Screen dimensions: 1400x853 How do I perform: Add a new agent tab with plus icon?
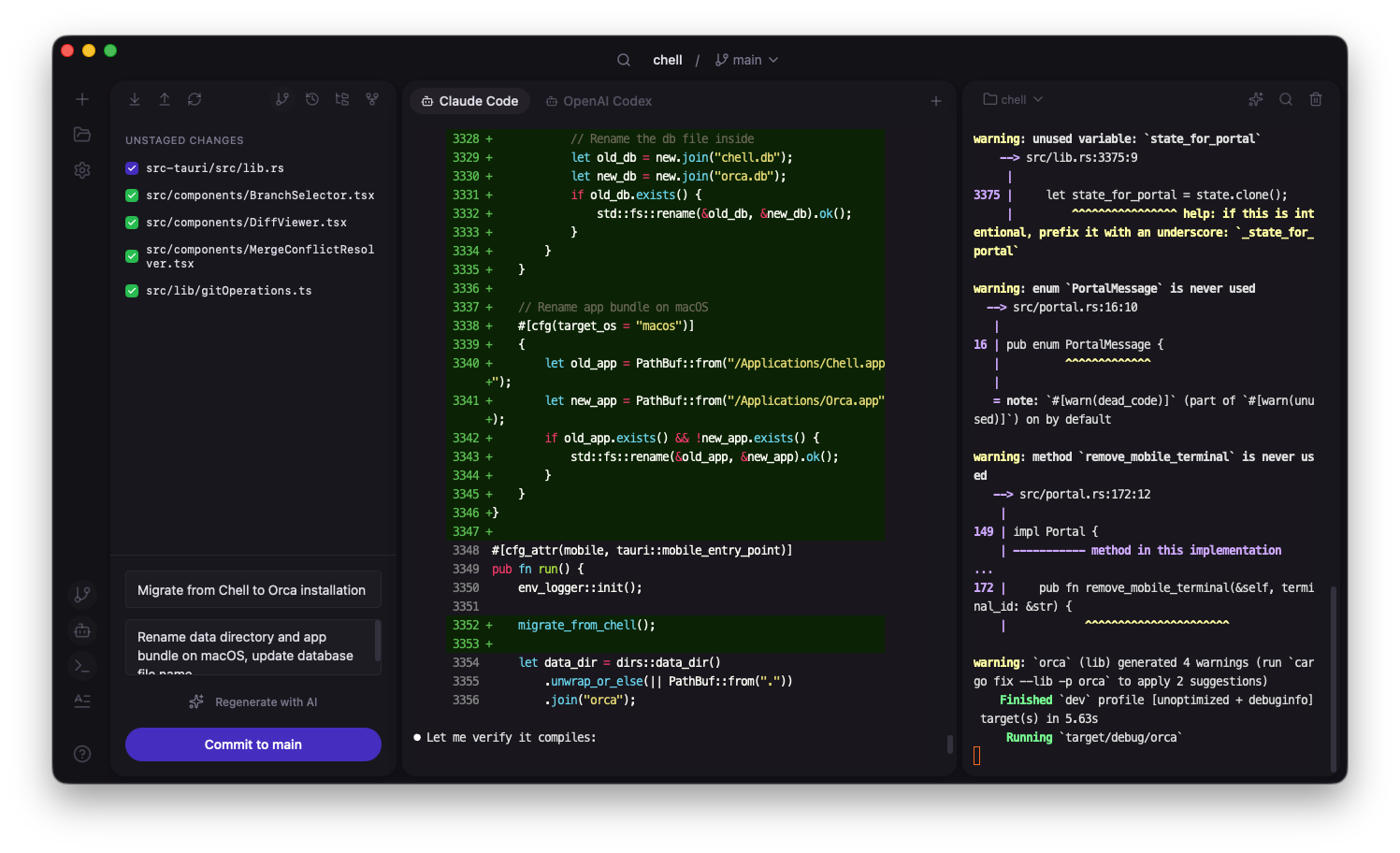click(x=936, y=101)
